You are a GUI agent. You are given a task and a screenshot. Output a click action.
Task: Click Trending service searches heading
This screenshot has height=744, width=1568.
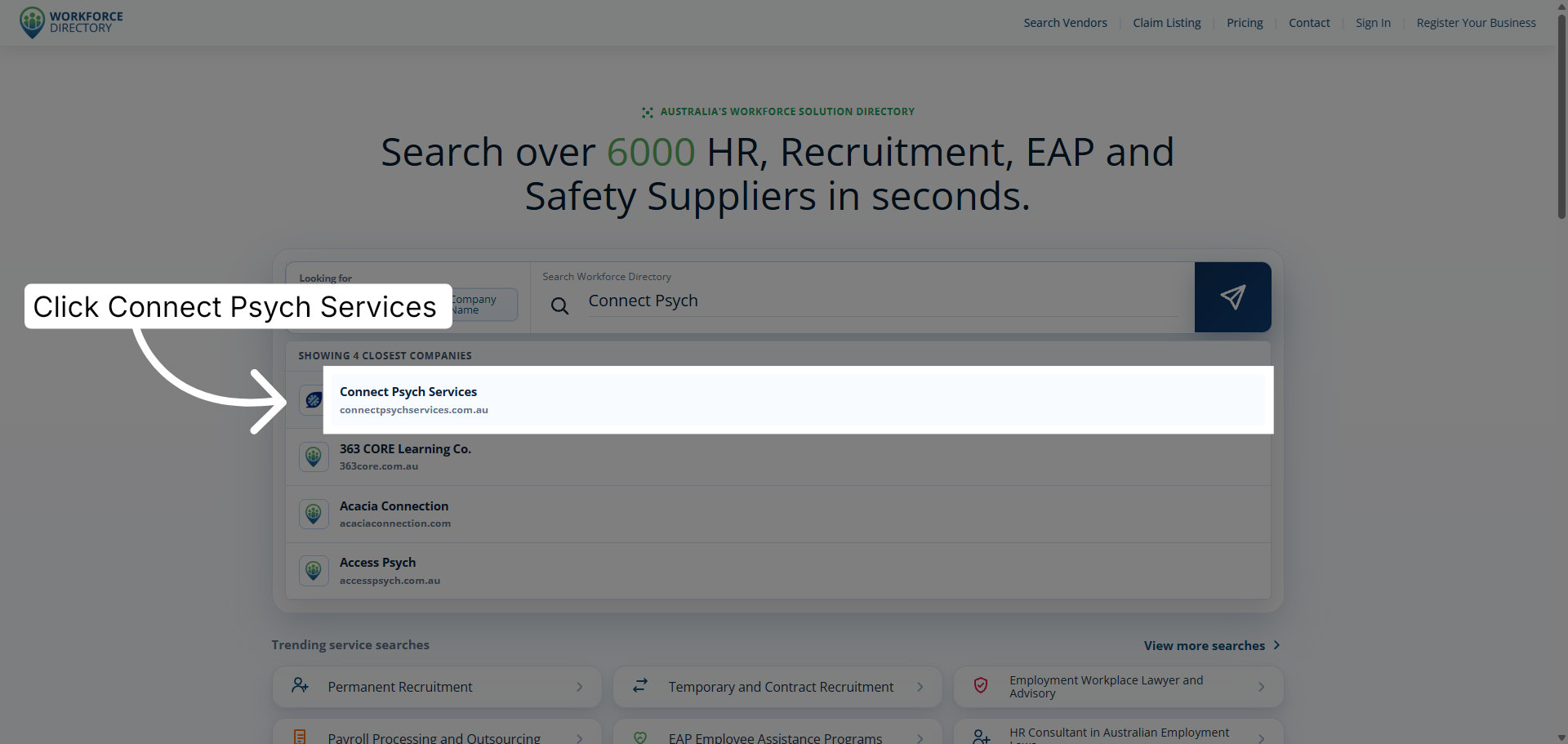[350, 644]
